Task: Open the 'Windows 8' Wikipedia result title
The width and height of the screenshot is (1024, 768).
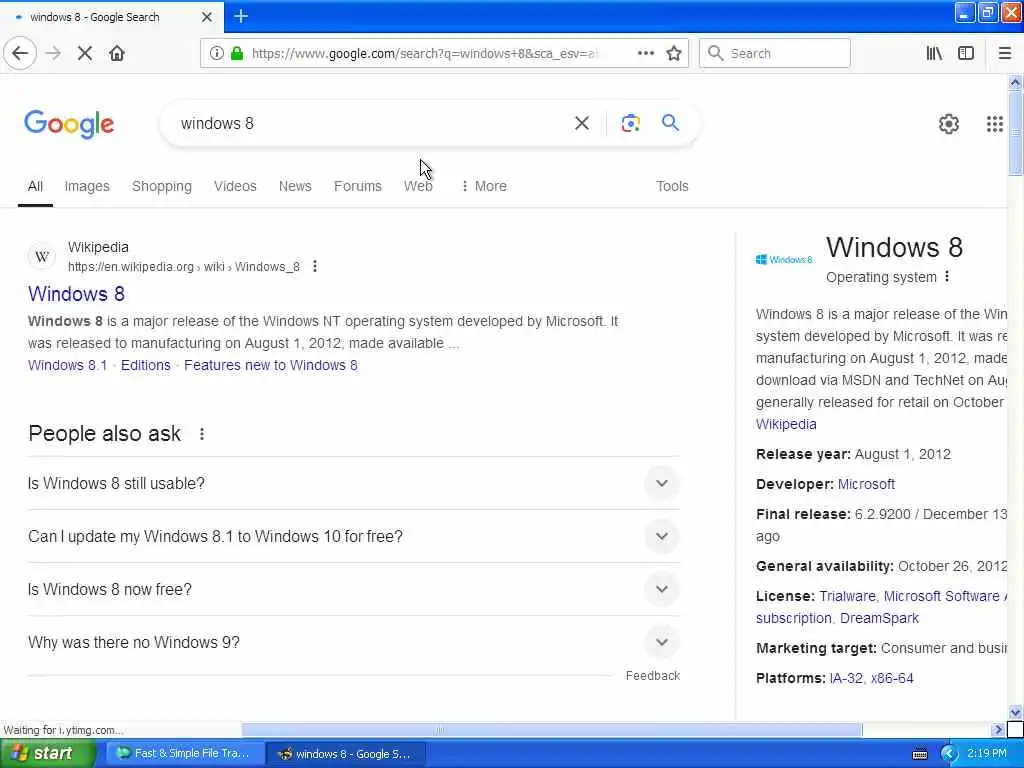Action: [76, 294]
